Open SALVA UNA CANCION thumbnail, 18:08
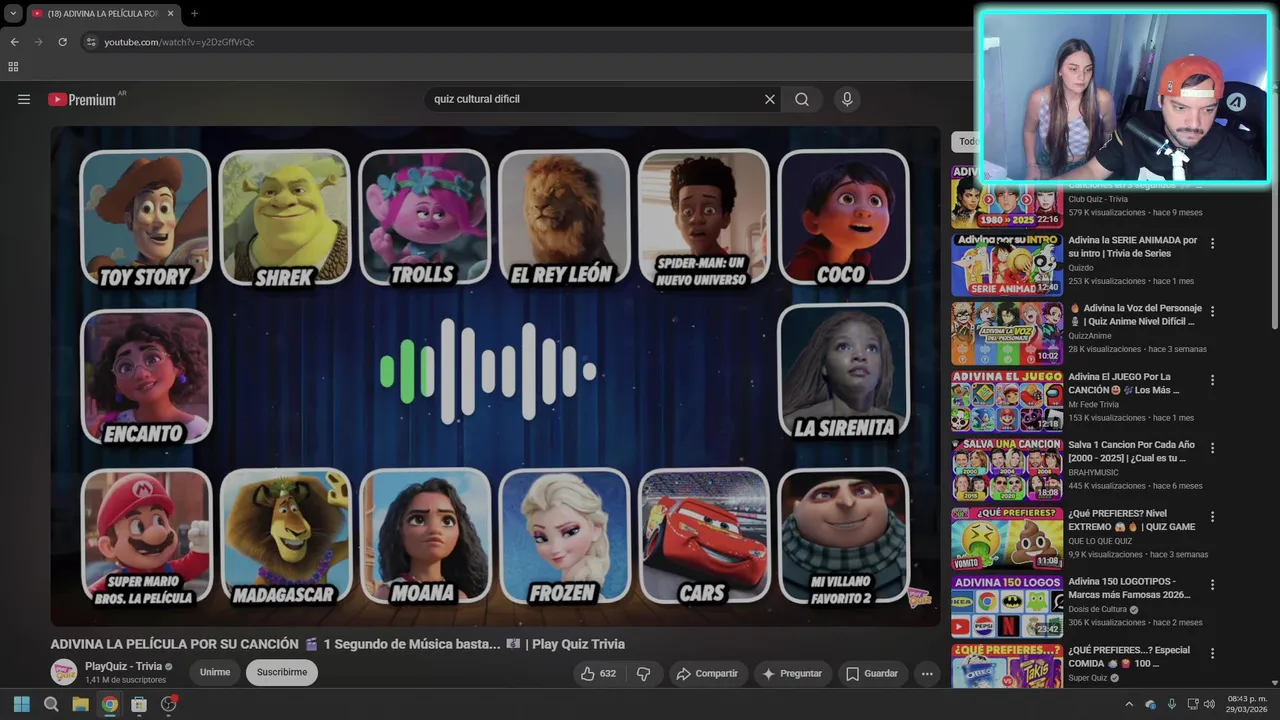 (x=1006, y=470)
